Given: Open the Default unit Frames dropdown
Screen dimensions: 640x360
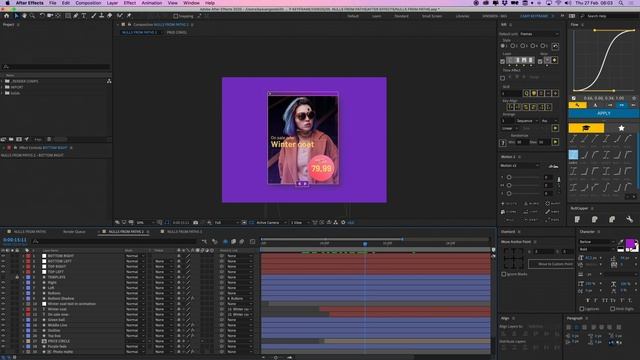Looking at the screenshot, I should point(539,34).
